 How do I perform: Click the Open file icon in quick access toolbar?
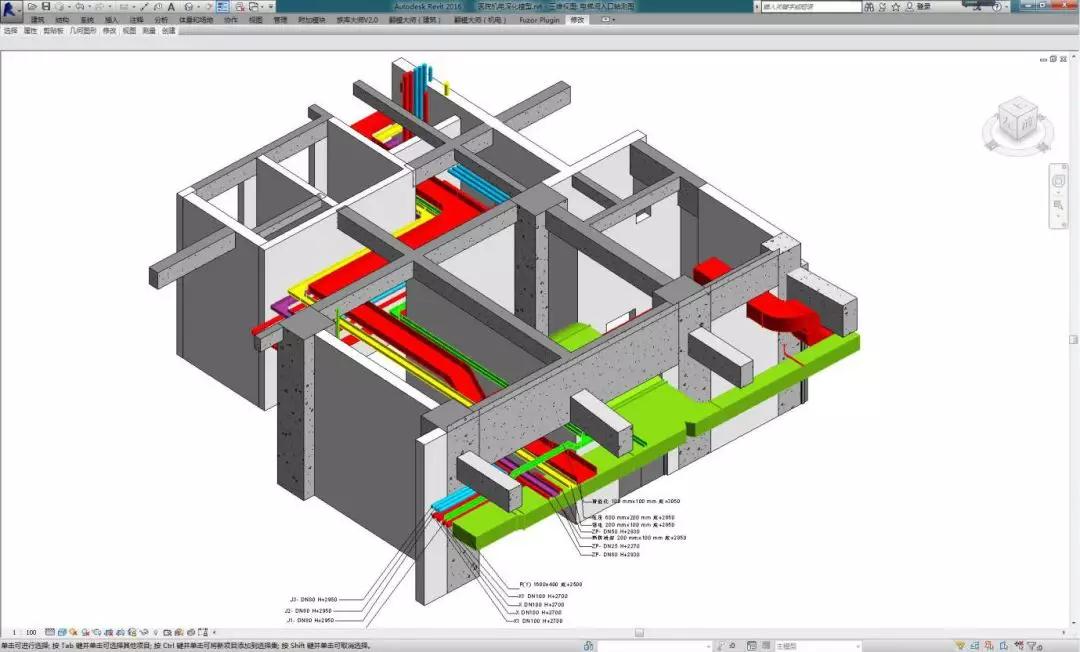point(32,6)
